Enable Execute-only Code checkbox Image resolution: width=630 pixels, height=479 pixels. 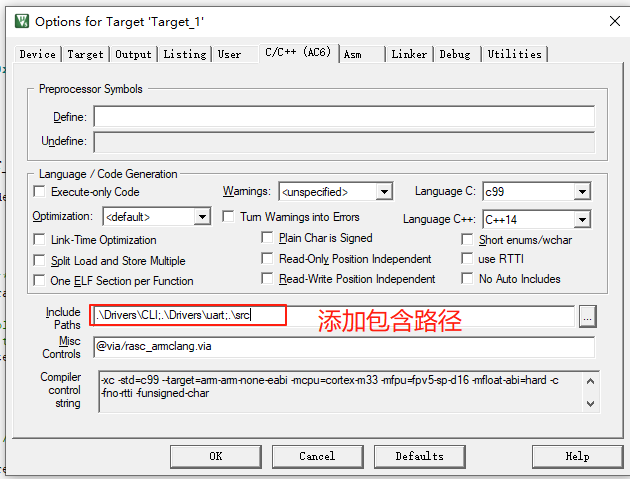39,192
